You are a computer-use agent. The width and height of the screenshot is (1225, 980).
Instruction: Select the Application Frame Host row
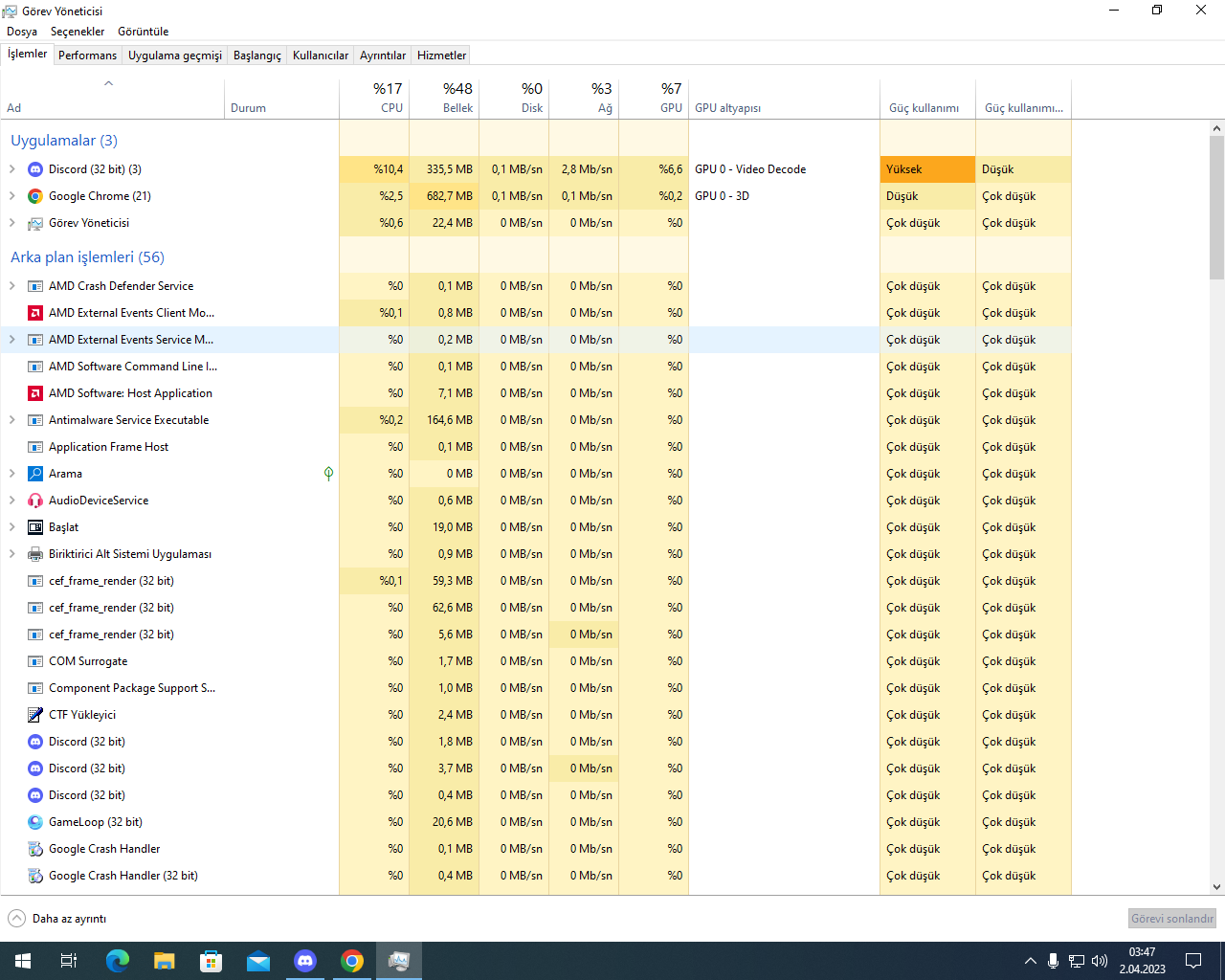pos(535,447)
